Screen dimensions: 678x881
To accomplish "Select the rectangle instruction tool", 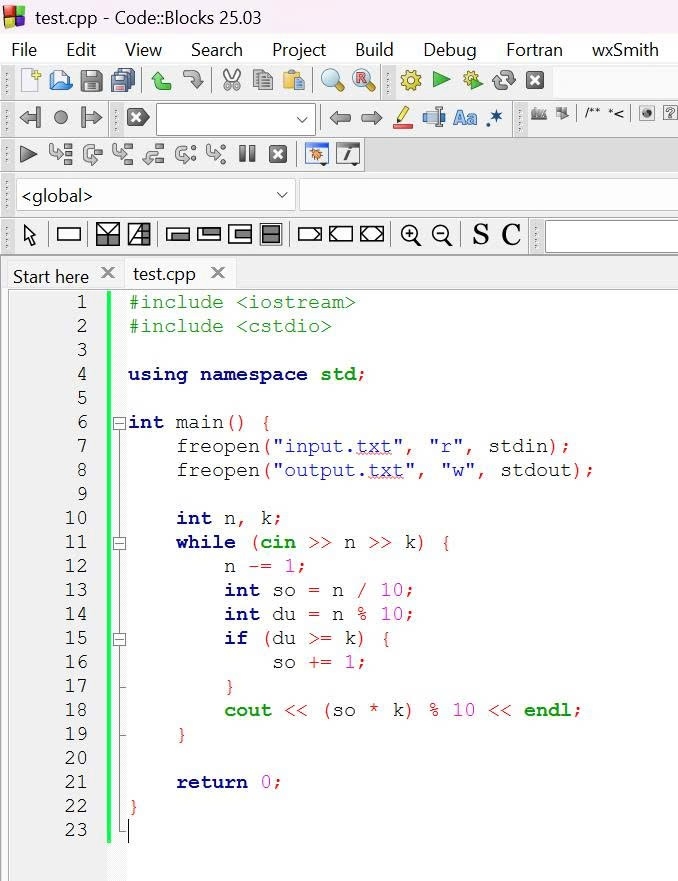I will pos(69,234).
